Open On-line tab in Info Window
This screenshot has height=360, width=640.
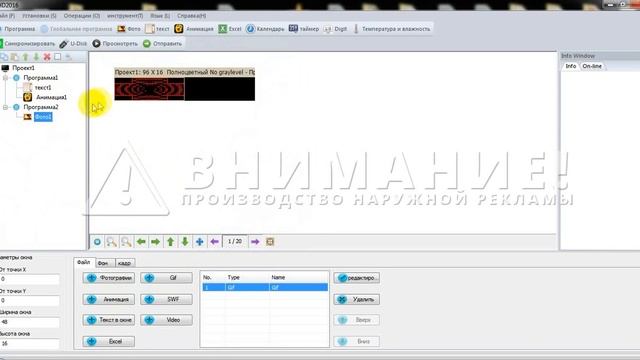(x=592, y=66)
